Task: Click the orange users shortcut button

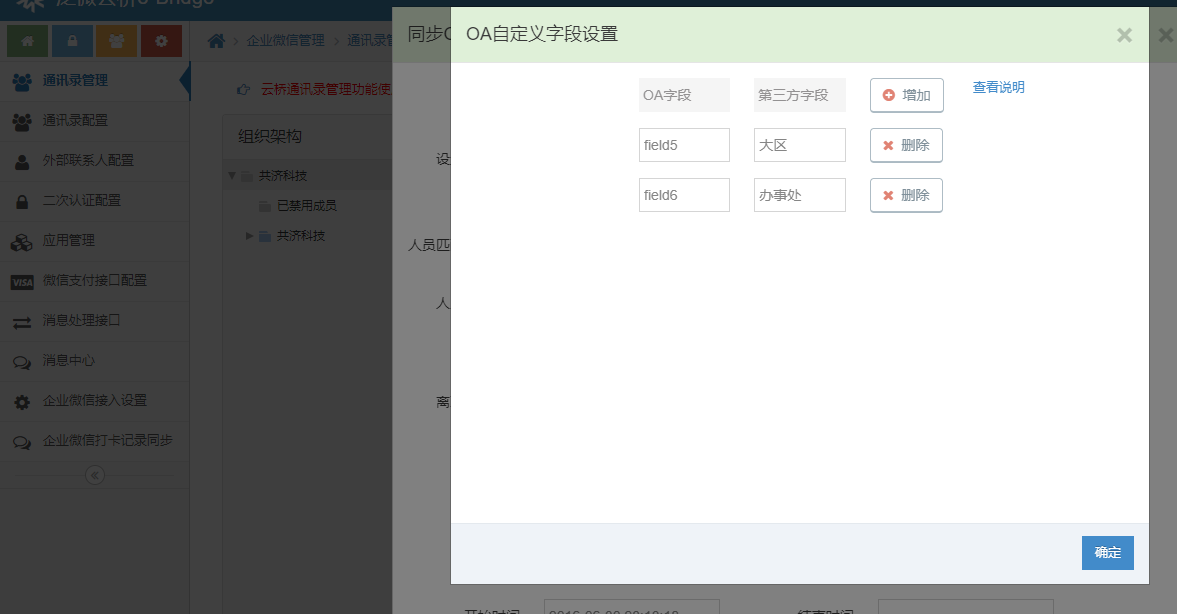Action: [117, 41]
